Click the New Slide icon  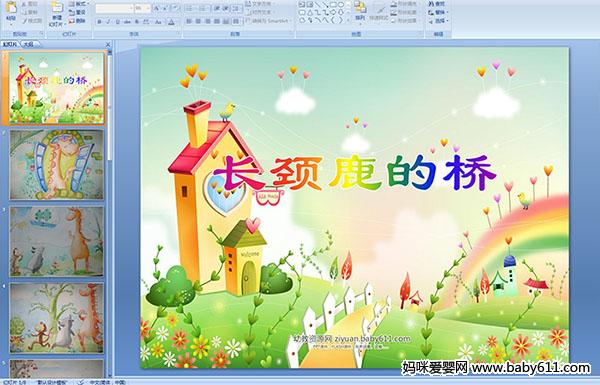57,8
